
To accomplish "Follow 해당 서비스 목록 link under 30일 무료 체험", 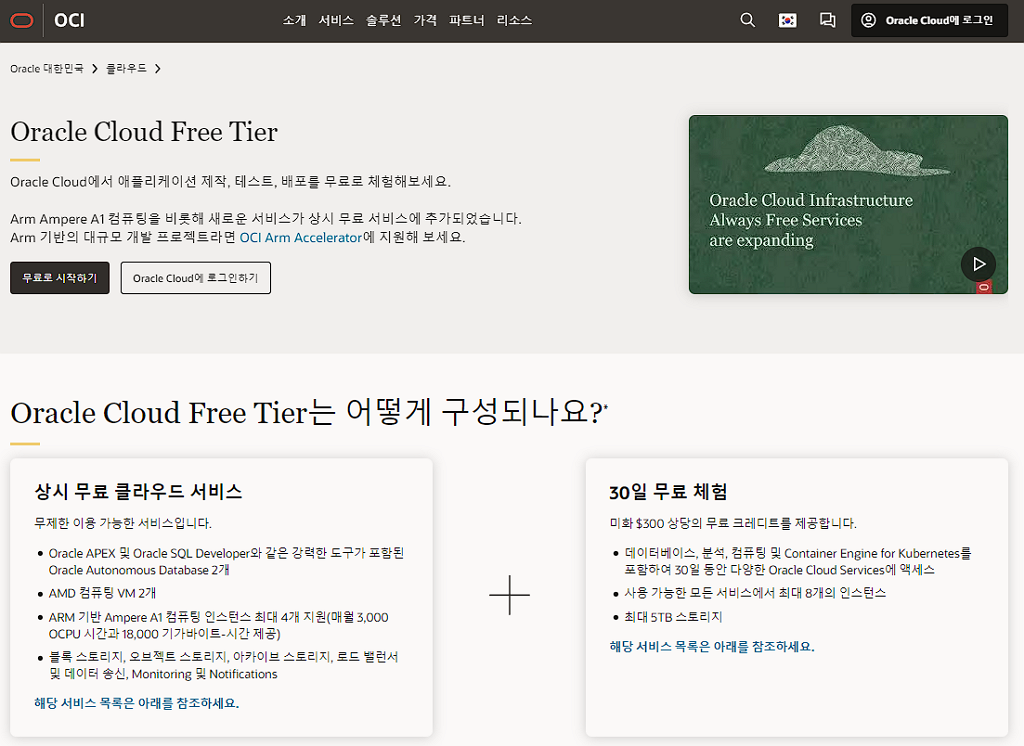I will pos(712,646).
